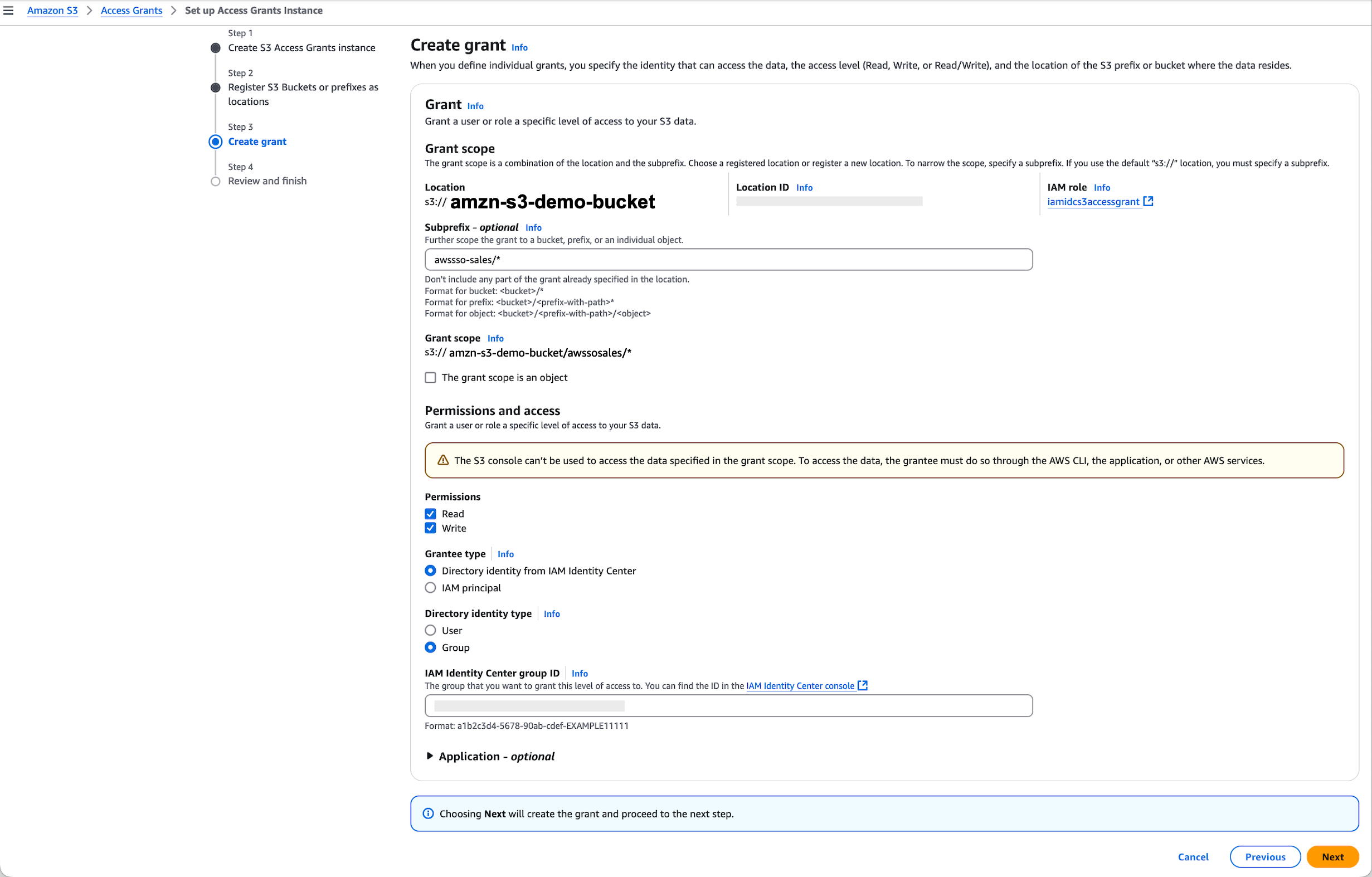This screenshot has width=1372, height=877.
Task: Open iamidcs3accessgrant role via external link icon
Action: click(1149, 201)
